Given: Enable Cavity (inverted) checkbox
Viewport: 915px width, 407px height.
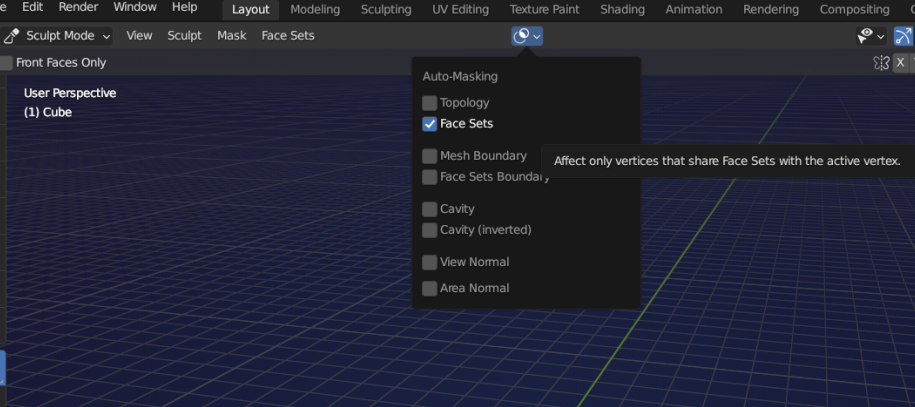Looking at the screenshot, I should pyautogui.click(x=429, y=230).
